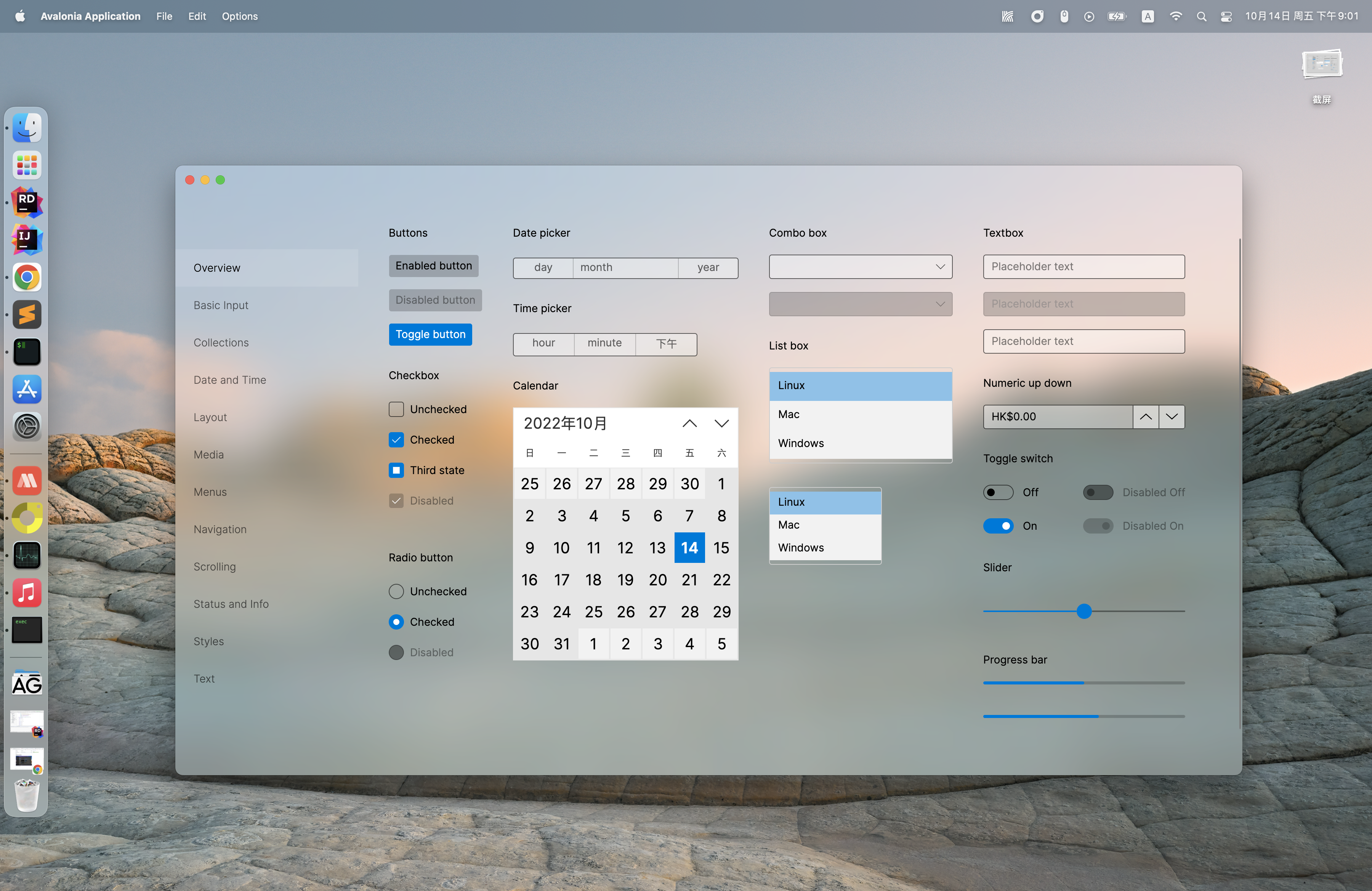Viewport: 1372px width, 891px height.
Task: Decrease numeric up down value
Action: (x=1172, y=417)
